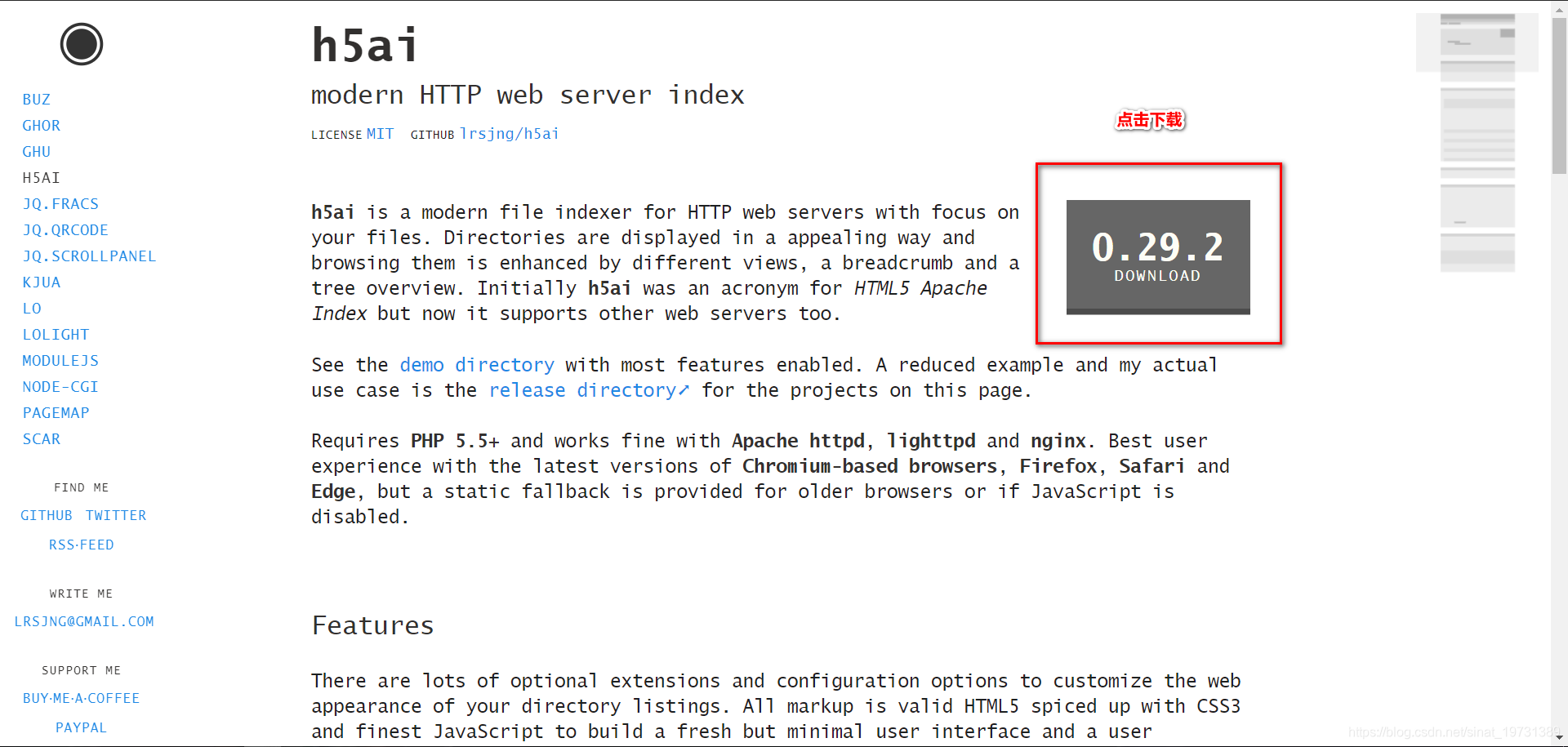This screenshot has width=1568, height=747.
Task: Follow the GITHUB link under Find Me
Action: point(47,516)
